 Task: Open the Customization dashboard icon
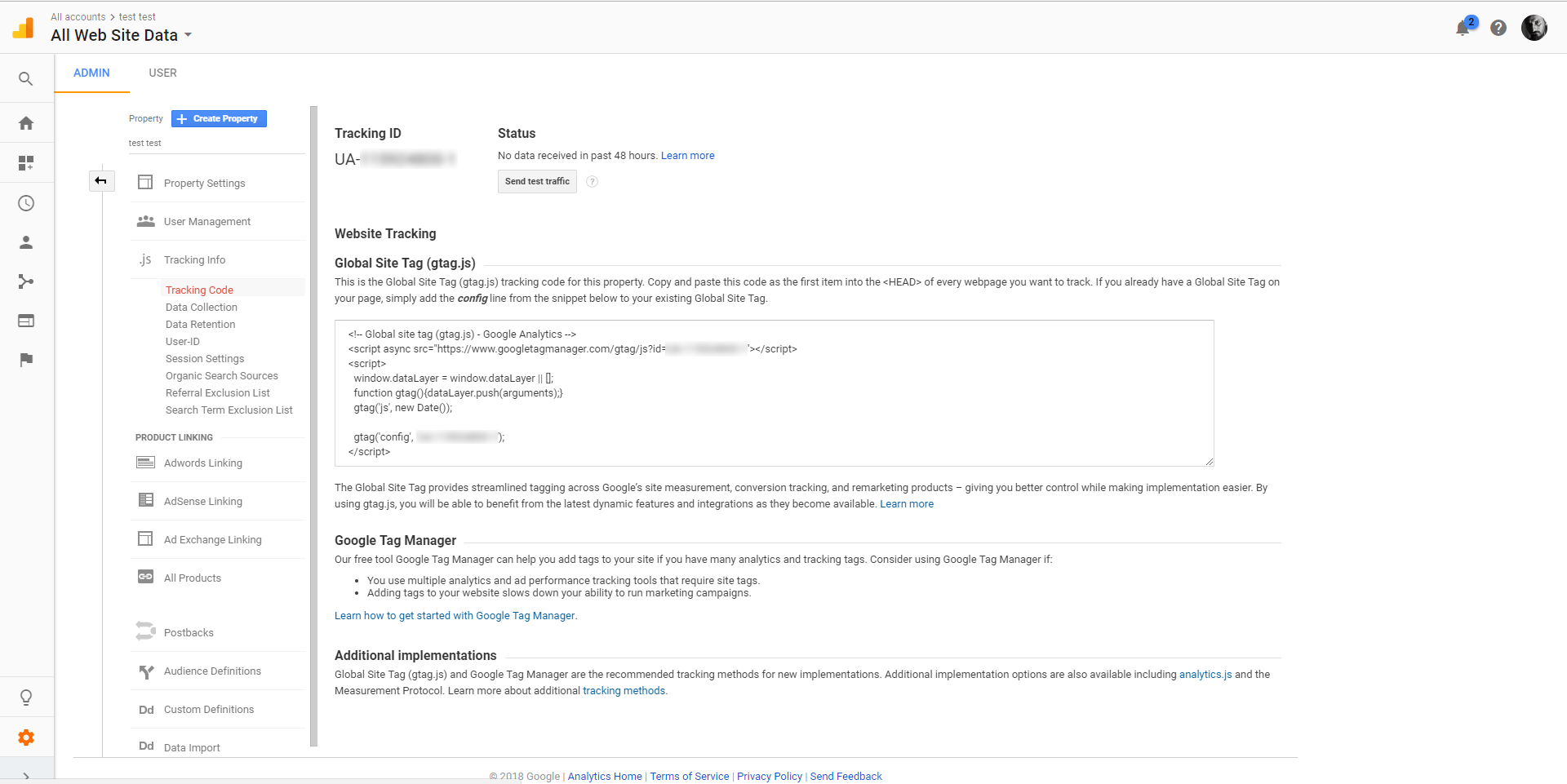[x=26, y=163]
